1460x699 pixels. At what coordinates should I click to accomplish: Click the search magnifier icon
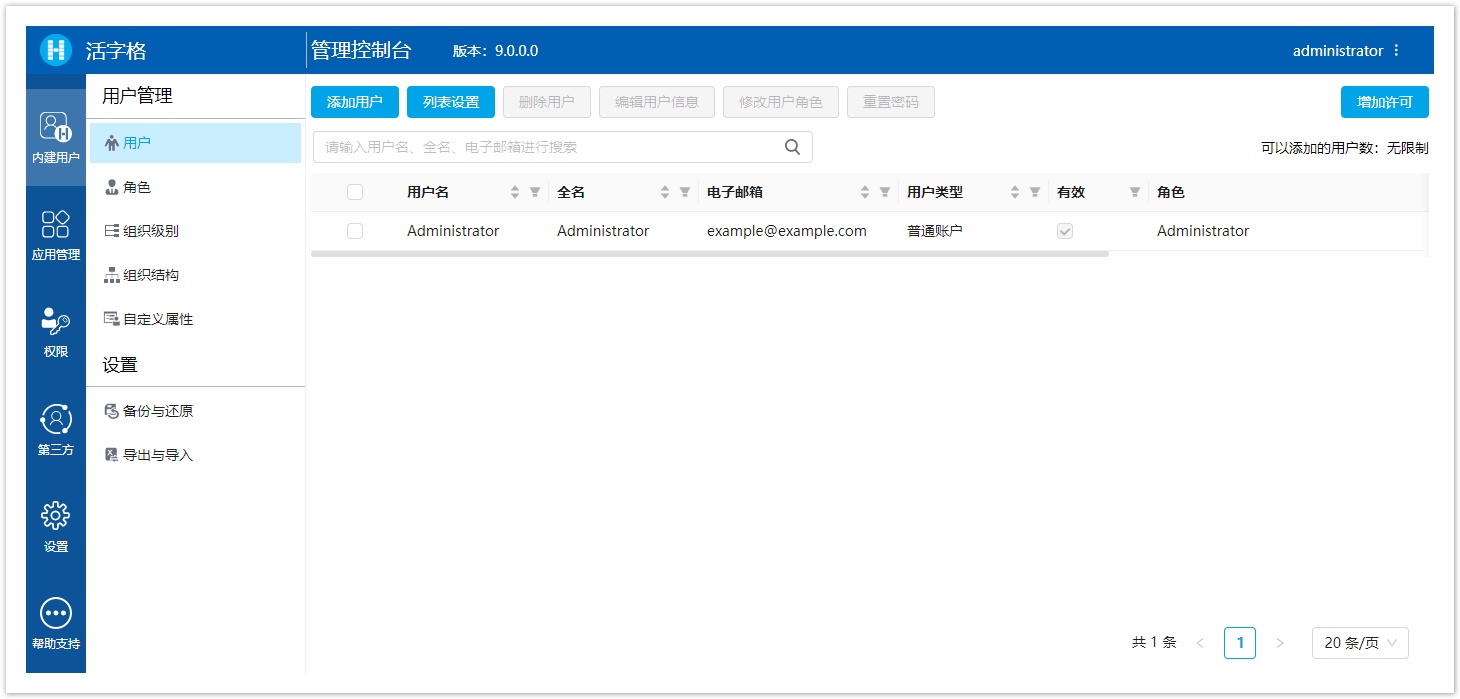click(x=792, y=147)
